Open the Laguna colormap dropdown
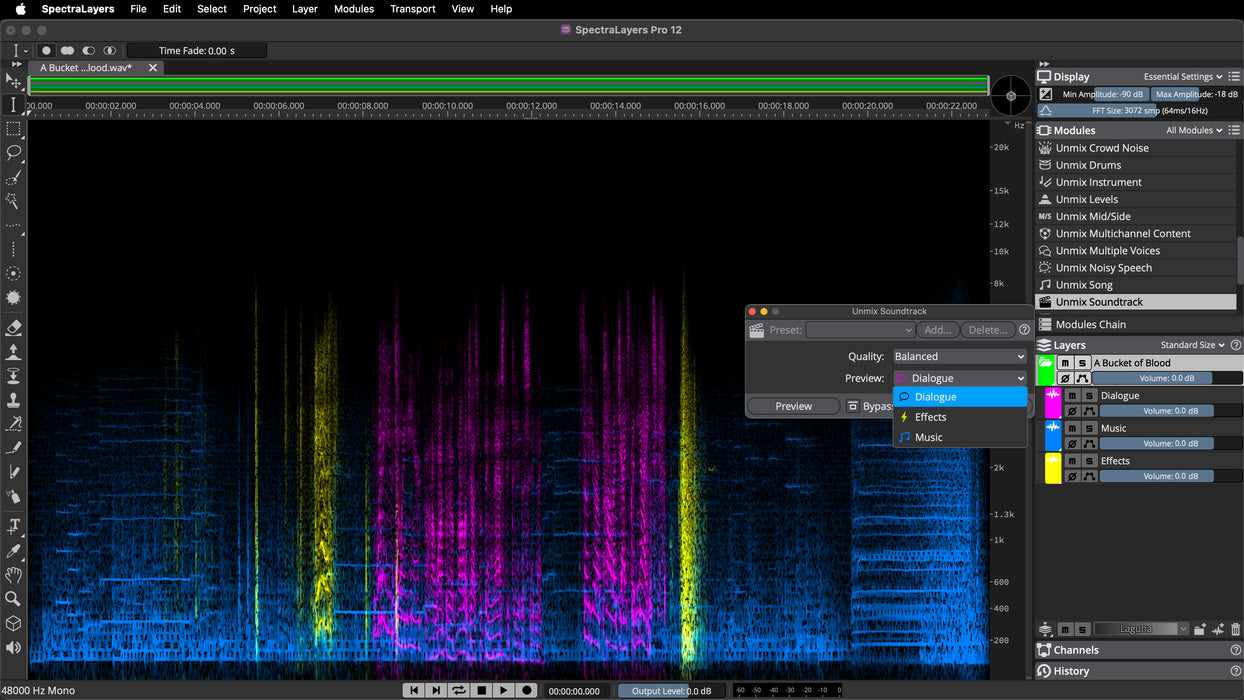The height and width of the screenshot is (700, 1244). [1141, 629]
